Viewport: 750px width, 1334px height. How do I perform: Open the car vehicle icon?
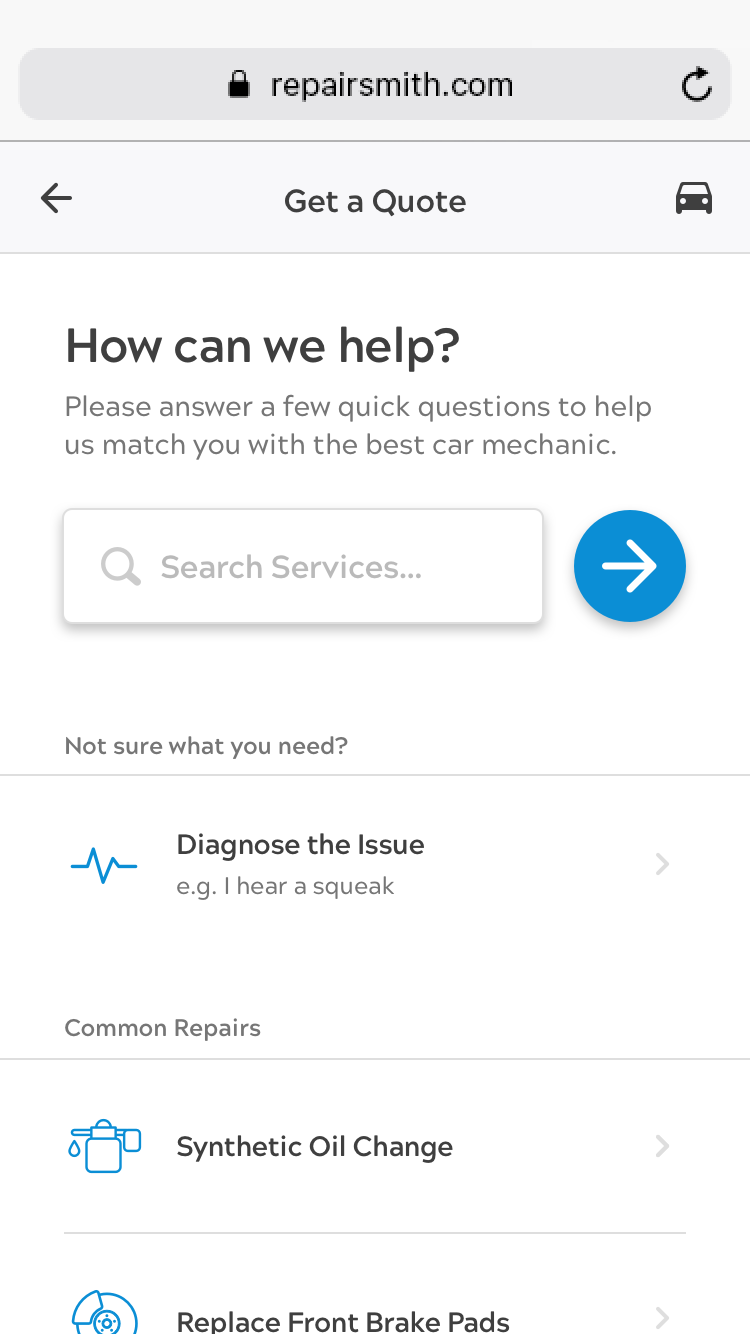694,199
